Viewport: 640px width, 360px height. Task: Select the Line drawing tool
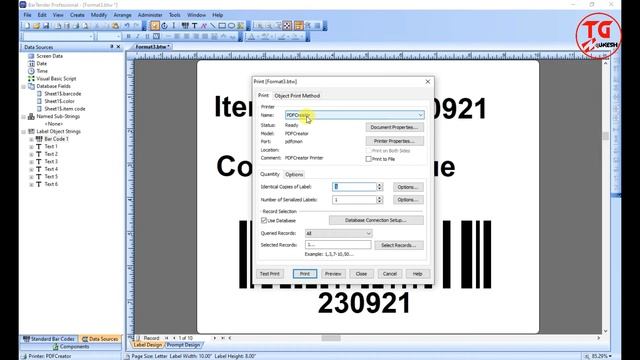213,26
